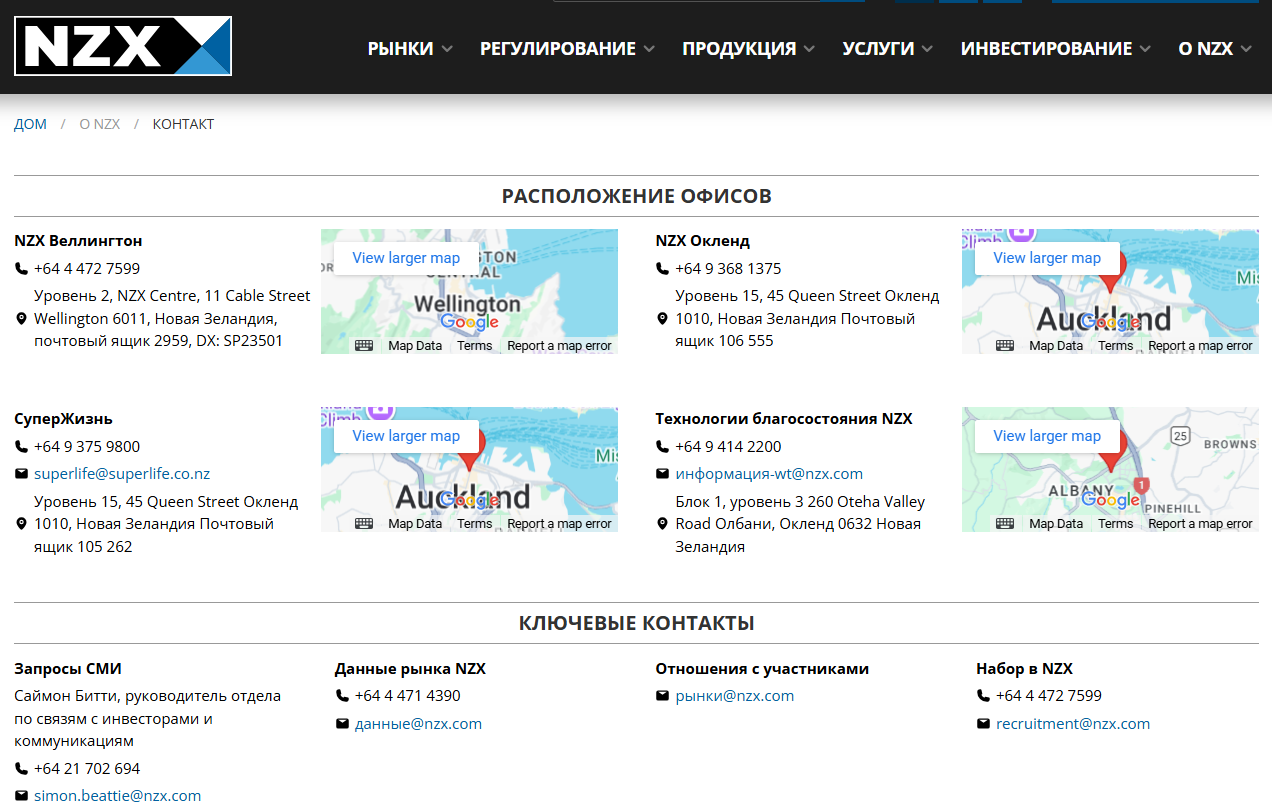1272x808 pixels.
Task: Go to ДОМ breadcrumb link
Action: click(x=30, y=125)
